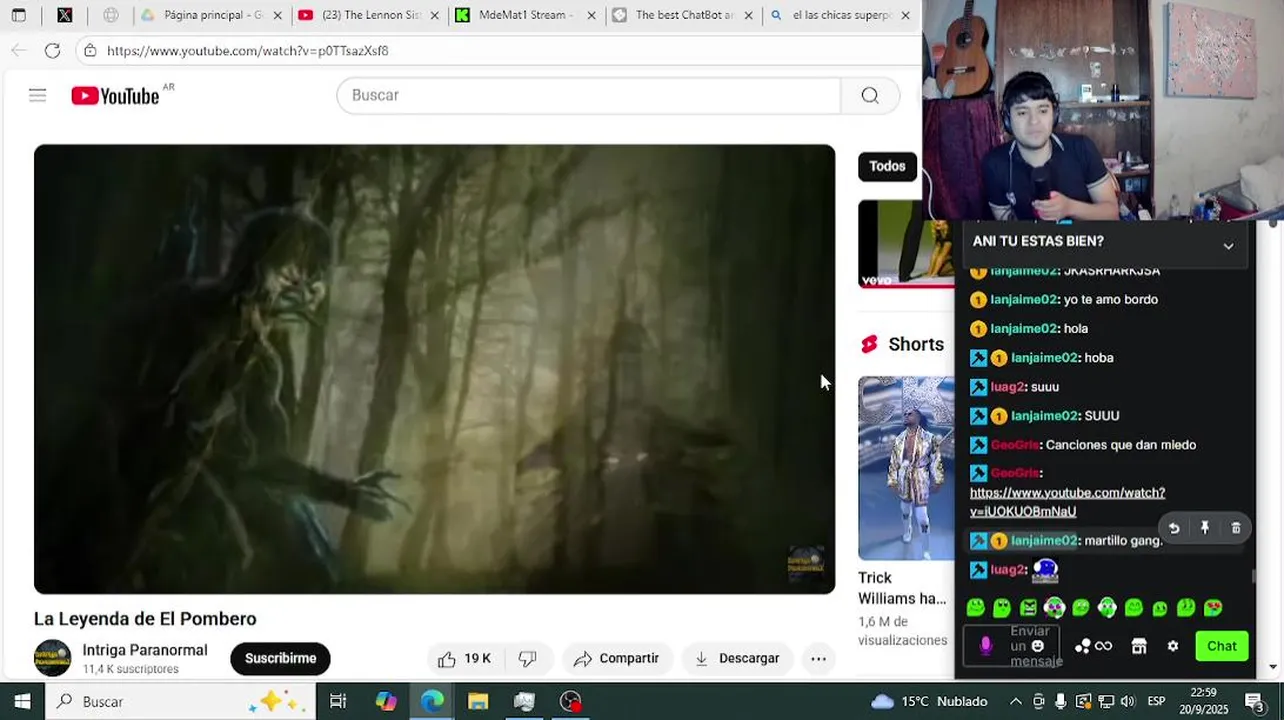Open File Explorer on the taskbar
This screenshot has height=720, width=1284.
(x=478, y=701)
